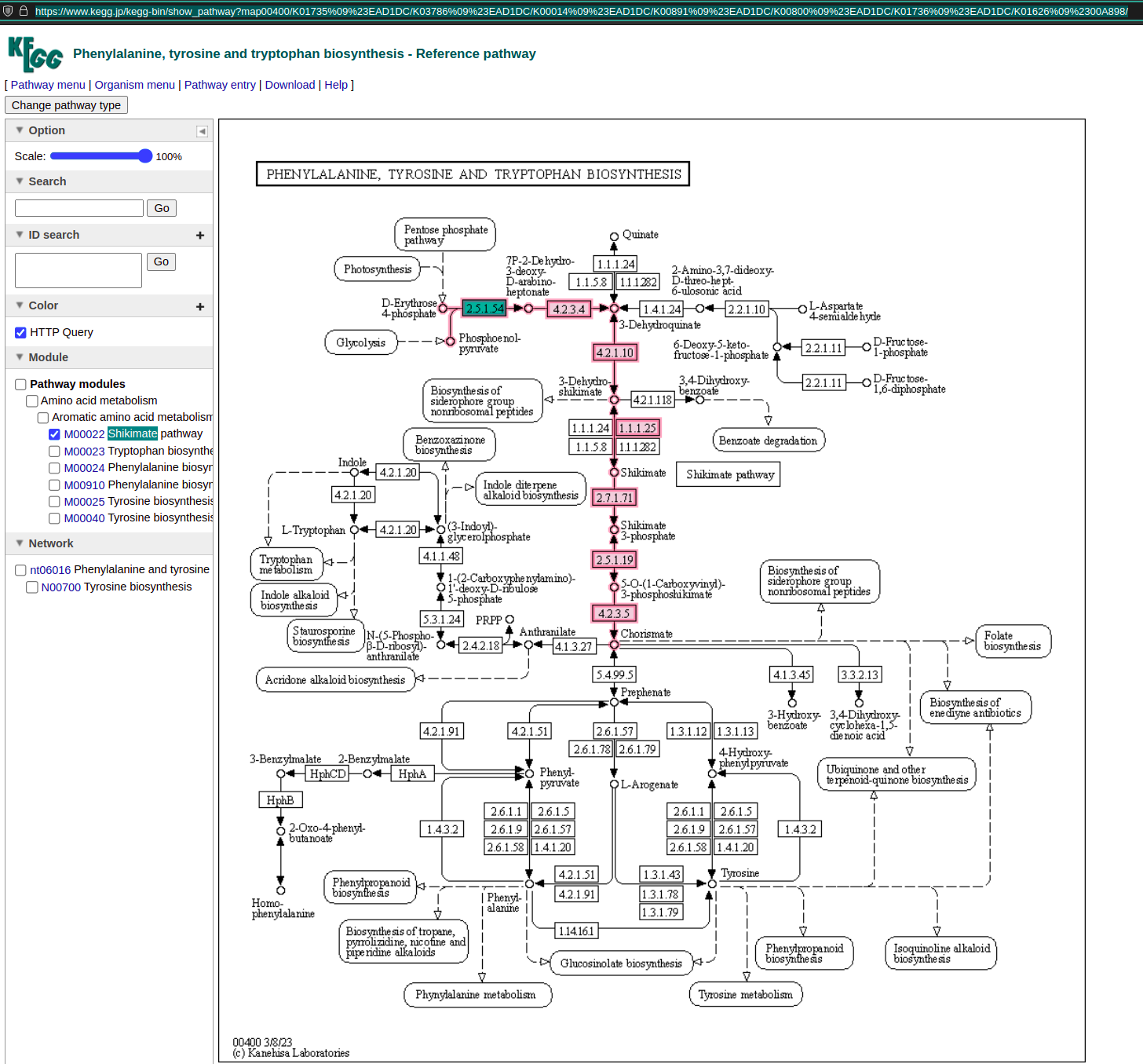Viewport: 1143px width, 1064px height.
Task: Open the M00040 module link
Action: pyautogui.click(x=84, y=518)
